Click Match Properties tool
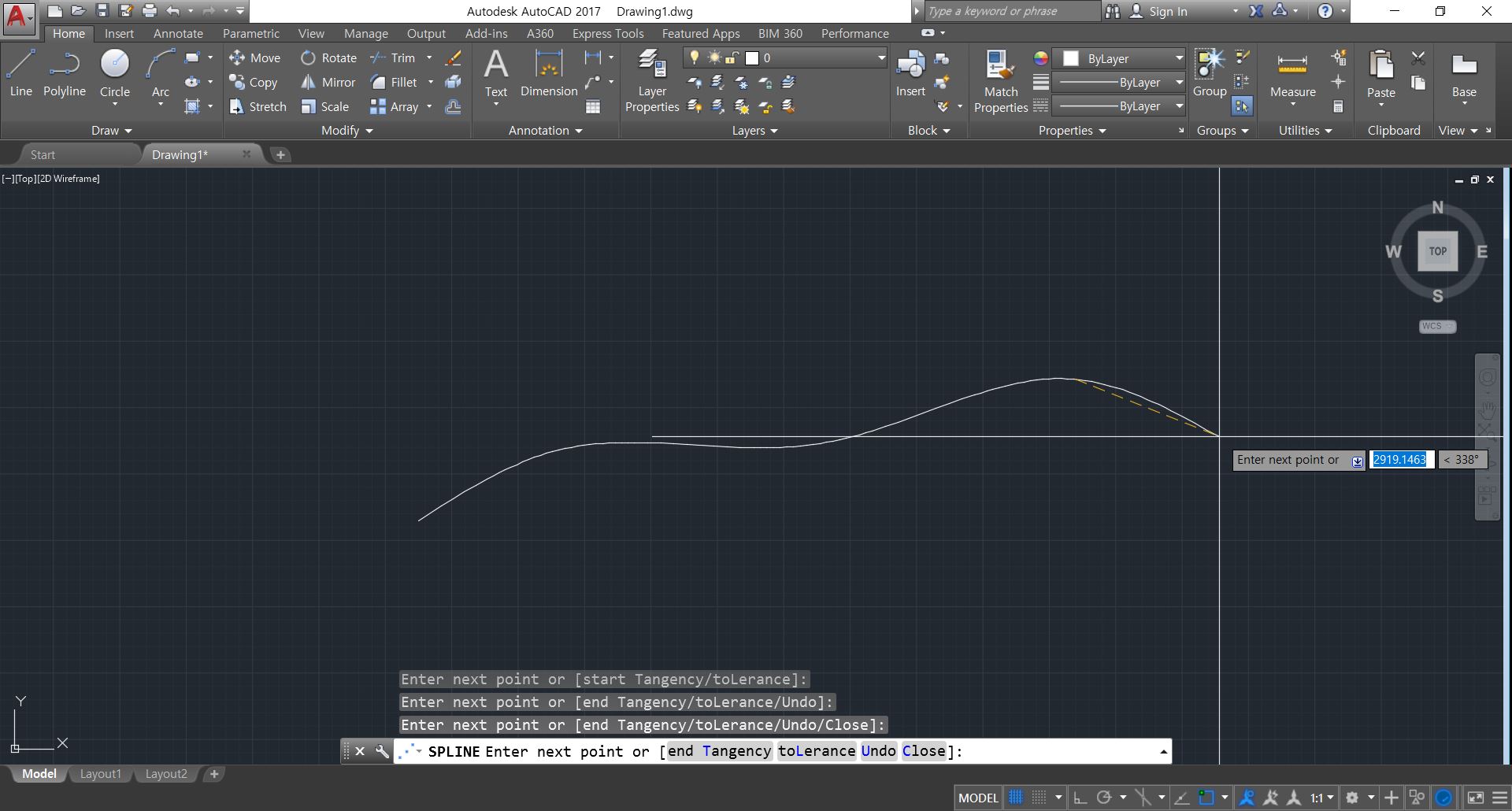1512x811 pixels. [1001, 81]
